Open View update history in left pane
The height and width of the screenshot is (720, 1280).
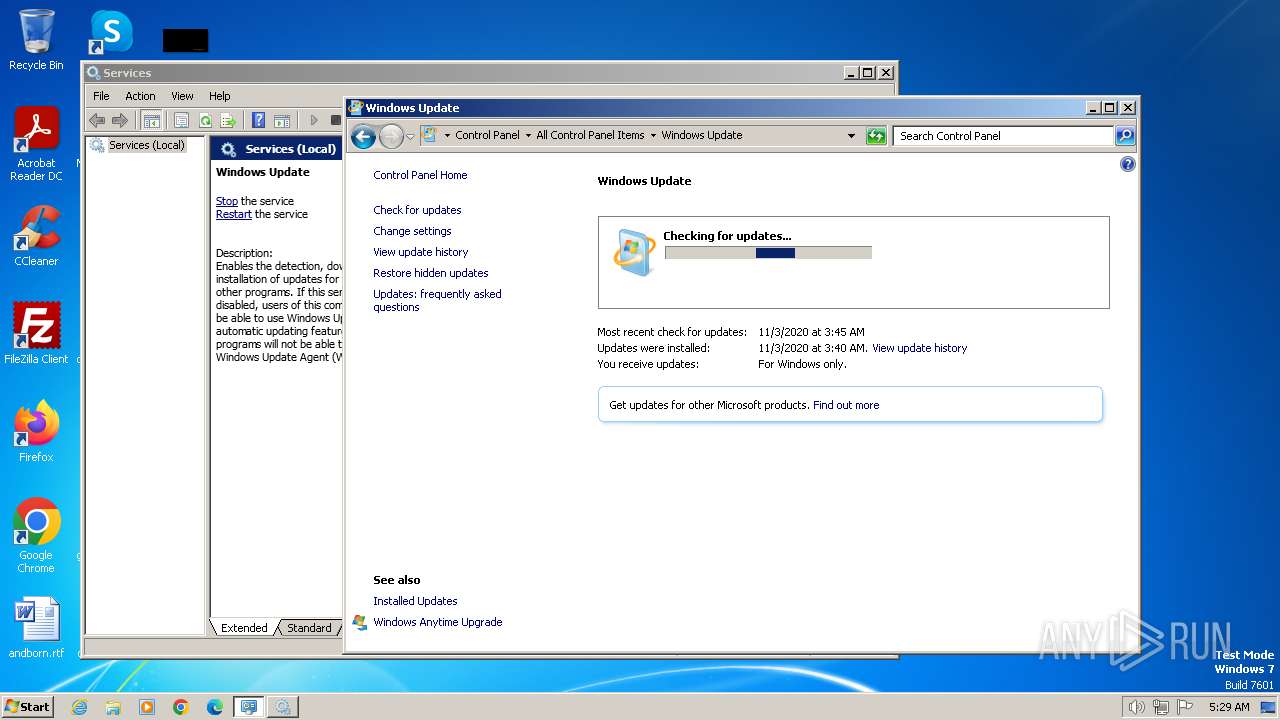(420, 252)
